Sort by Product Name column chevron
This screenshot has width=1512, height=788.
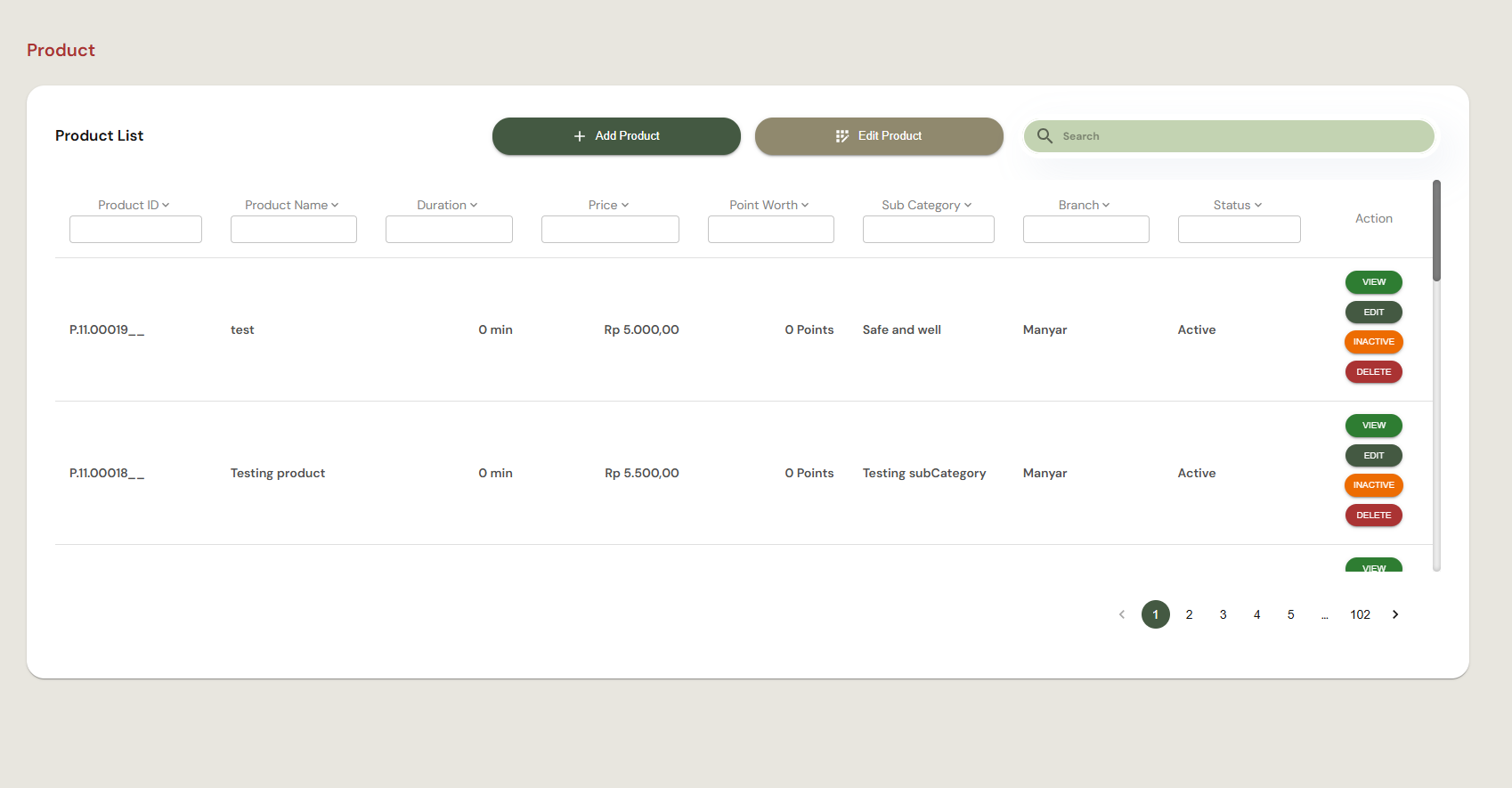(335, 205)
